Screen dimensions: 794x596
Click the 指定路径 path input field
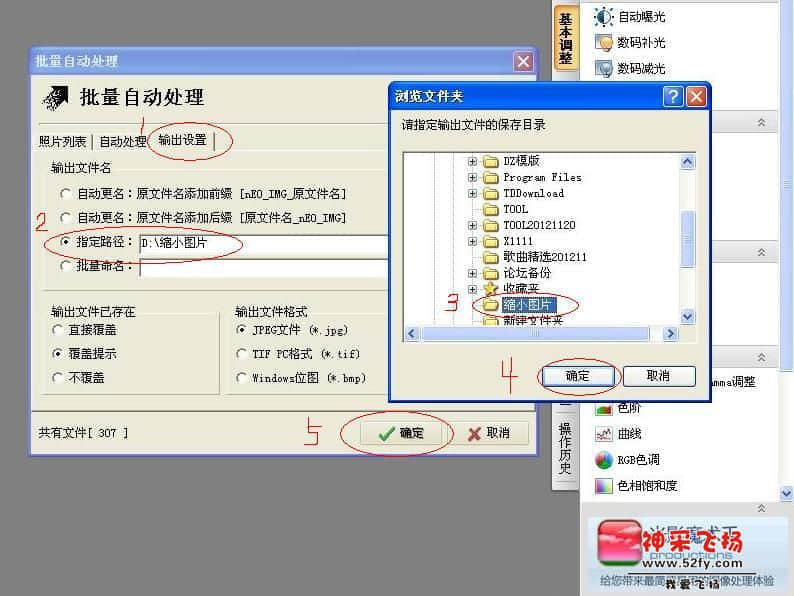tap(264, 244)
